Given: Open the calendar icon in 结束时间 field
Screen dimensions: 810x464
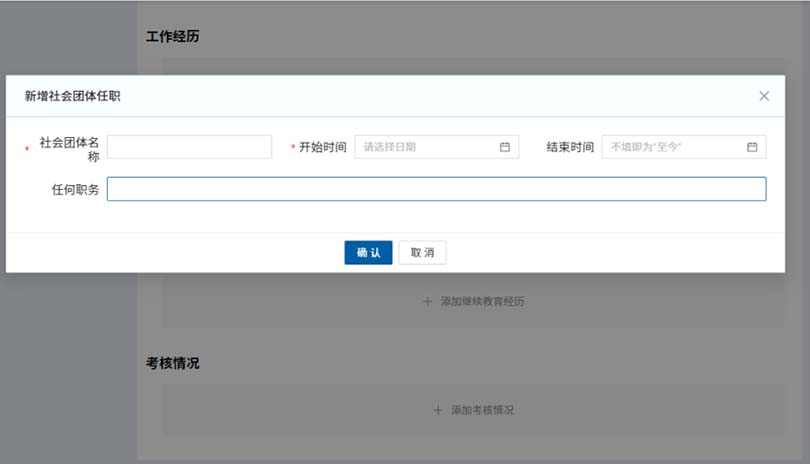Looking at the screenshot, I should pos(752,147).
